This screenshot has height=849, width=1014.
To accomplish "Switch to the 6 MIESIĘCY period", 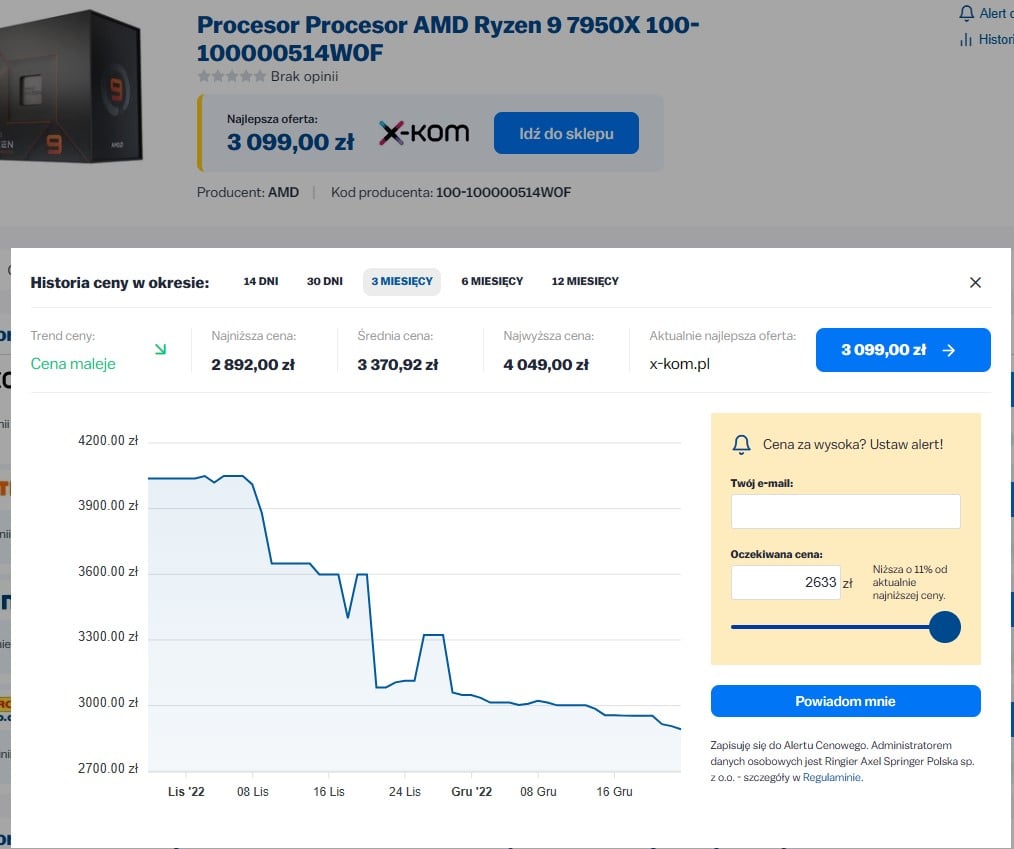I will [x=492, y=281].
